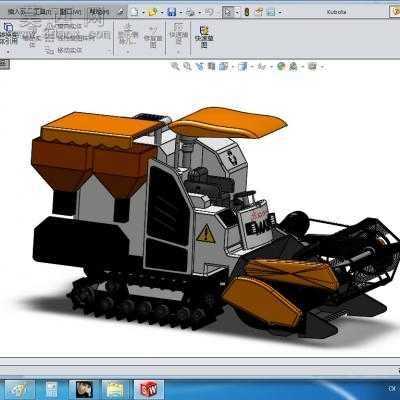The image size is (400, 400).
Task: Click the pin icon beside the menu bar
Action: click(121, 12)
